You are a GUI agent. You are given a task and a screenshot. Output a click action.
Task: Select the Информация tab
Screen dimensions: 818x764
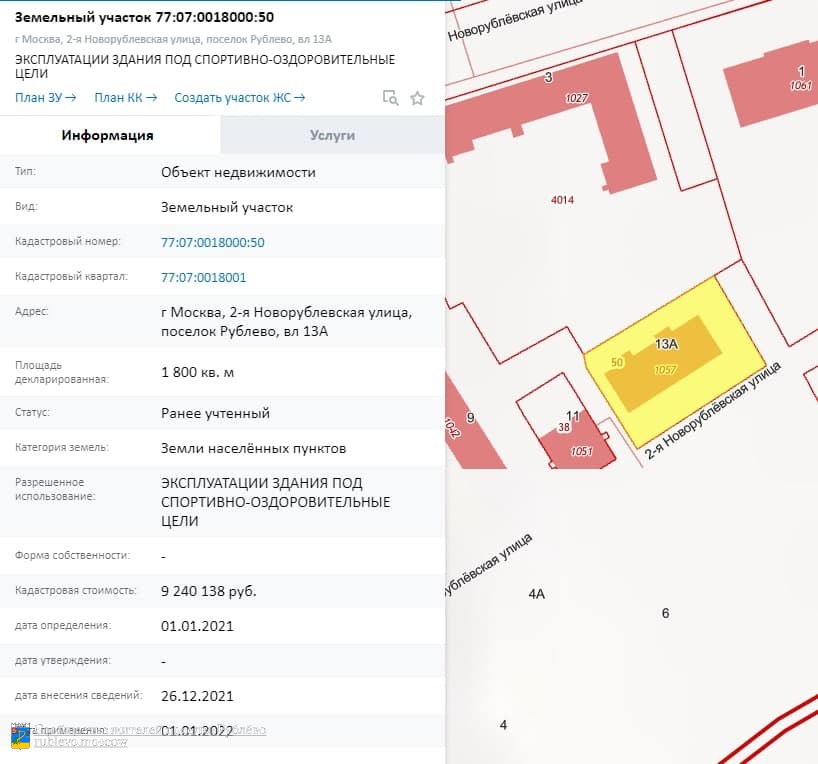(110, 135)
